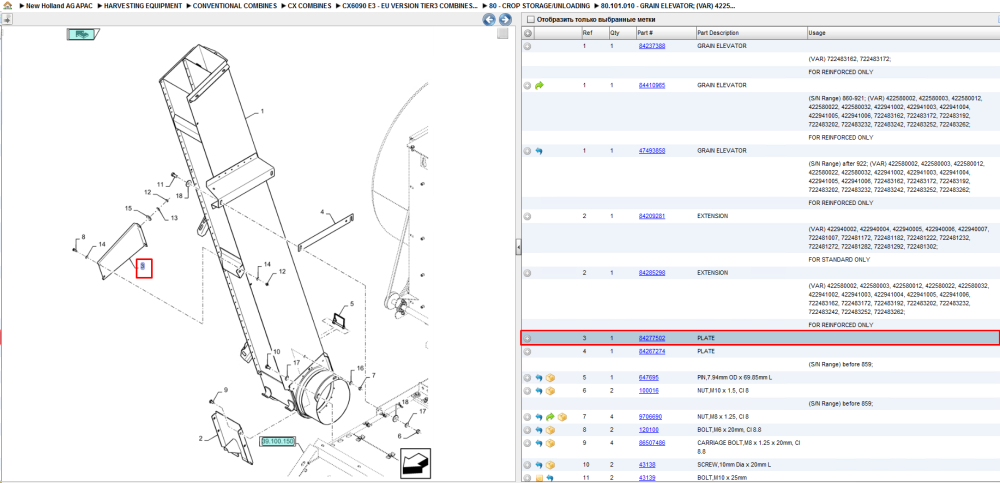Open part number link 47493858
This screenshot has width=1000, height=483.
coord(652,151)
